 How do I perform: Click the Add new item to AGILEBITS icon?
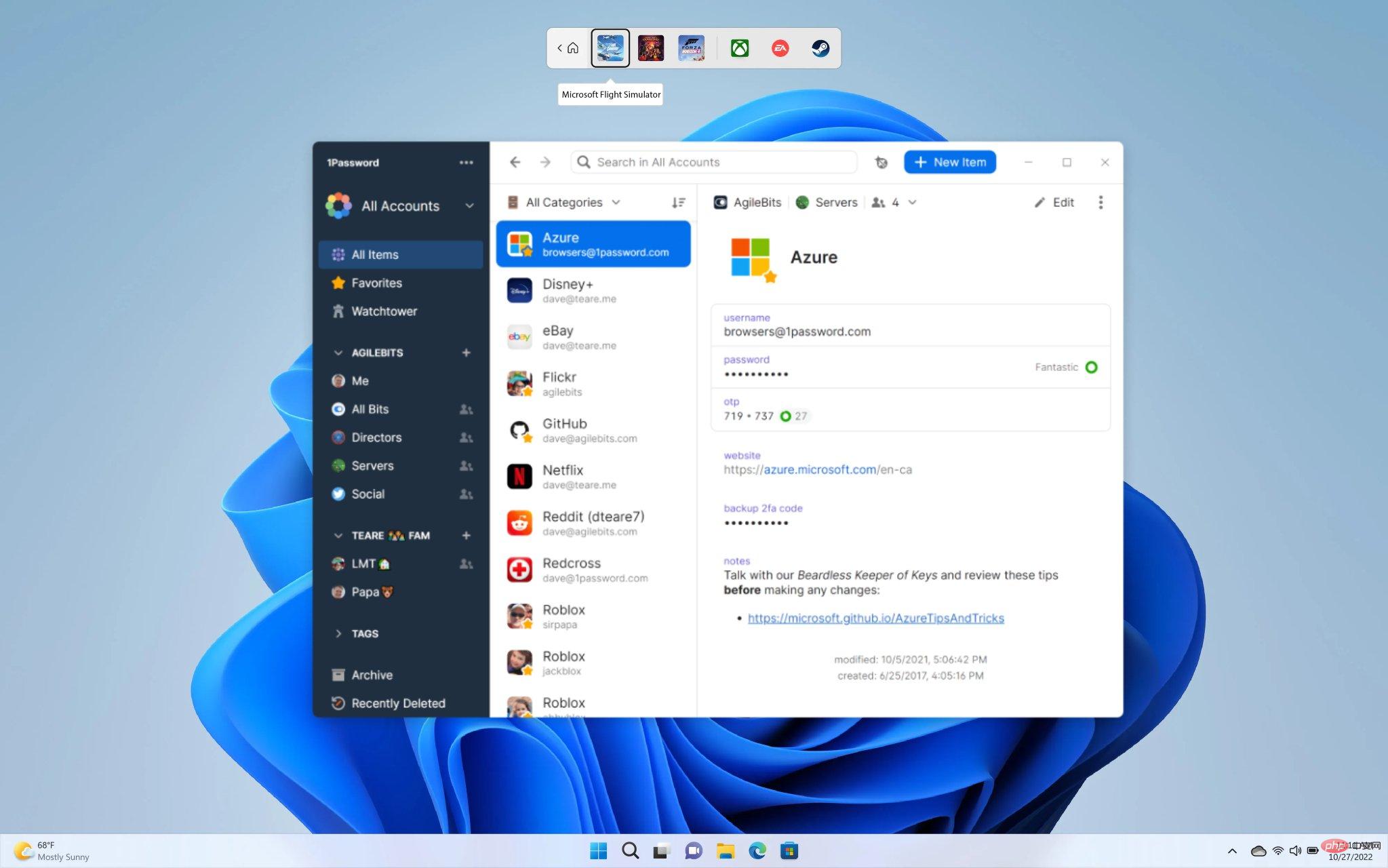(x=466, y=352)
